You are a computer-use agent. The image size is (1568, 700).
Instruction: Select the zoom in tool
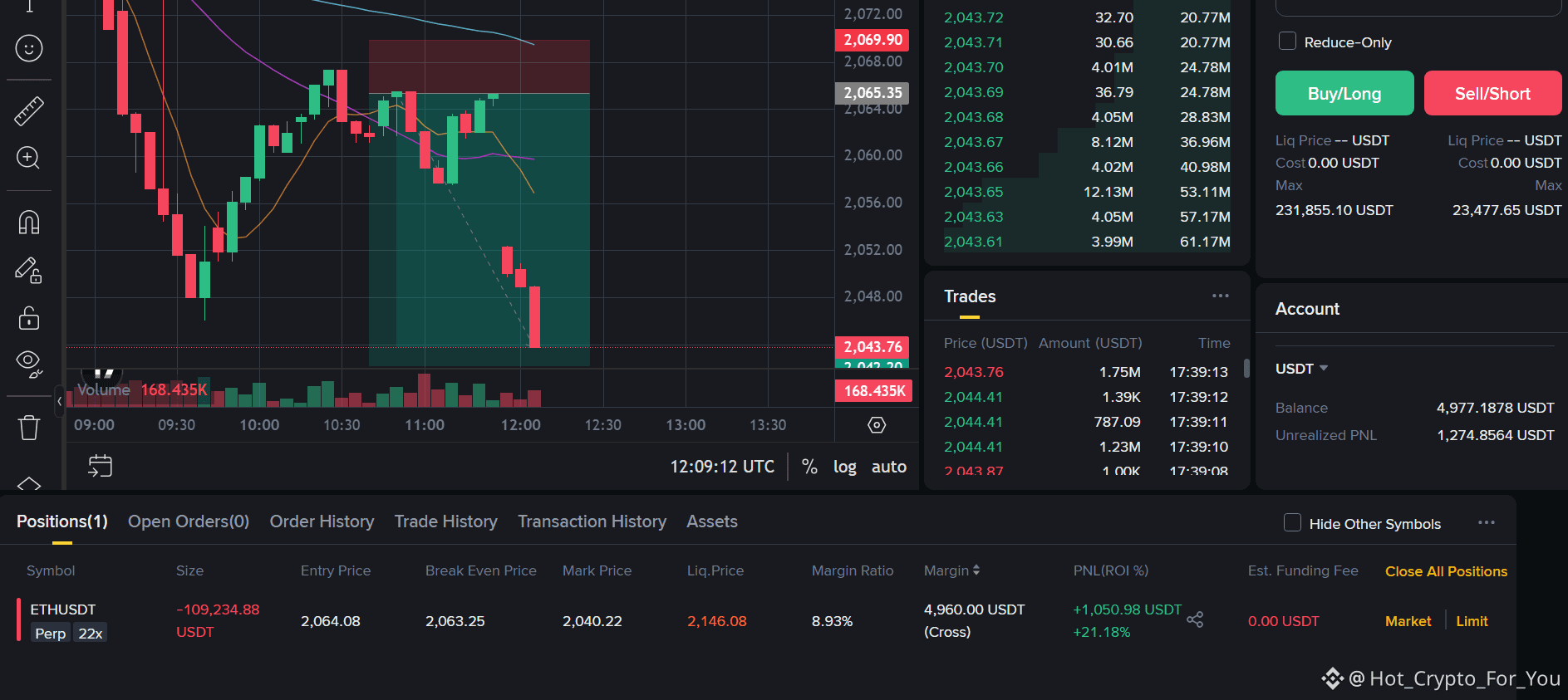pyautogui.click(x=29, y=158)
